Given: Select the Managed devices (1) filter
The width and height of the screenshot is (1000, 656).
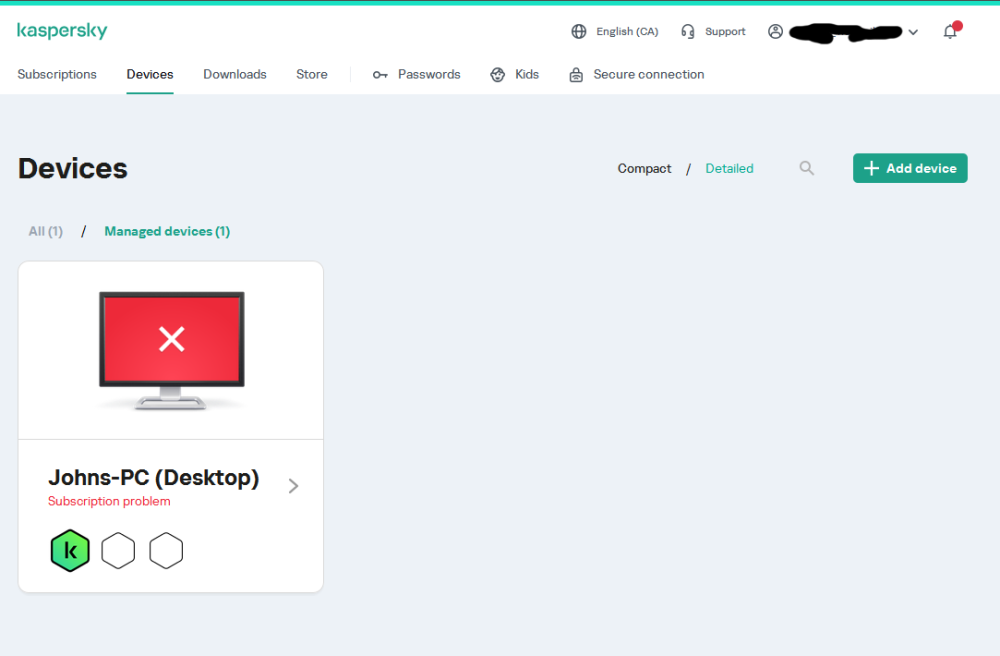Looking at the screenshot, I should pyautogui.click(x=167, y=231).
